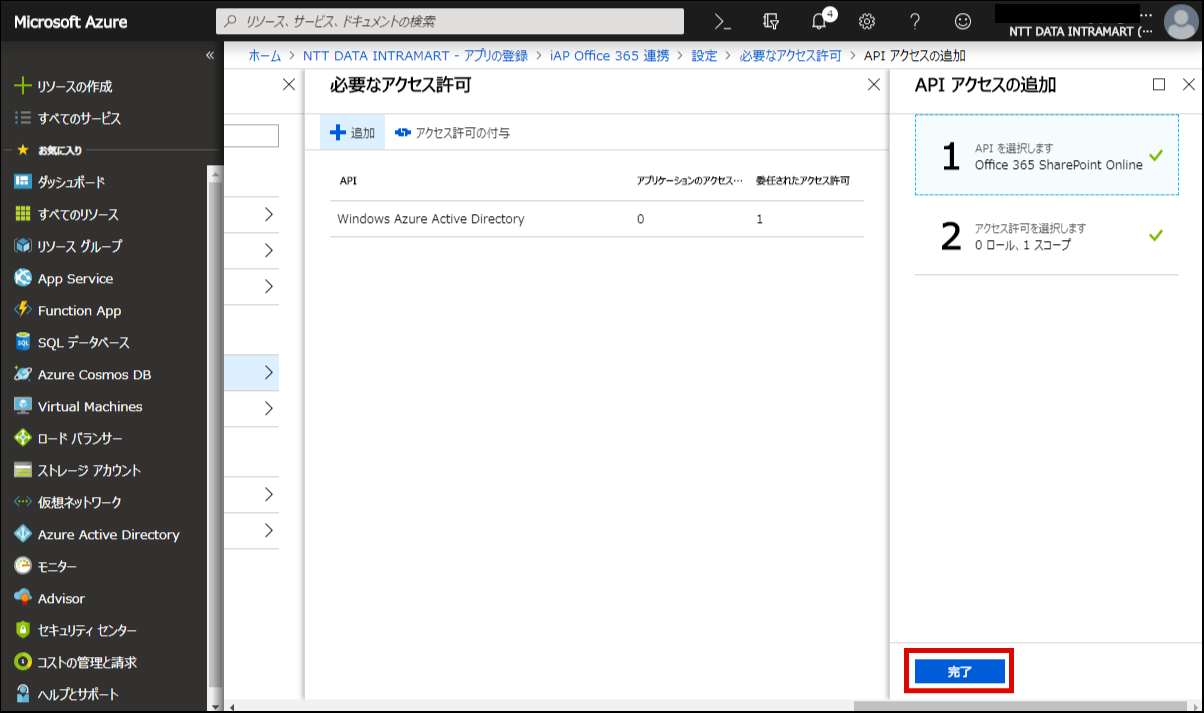Click リソースの作成 plus item
The height and width of the screenshot is (713, 1204).
tap(65, 87)
